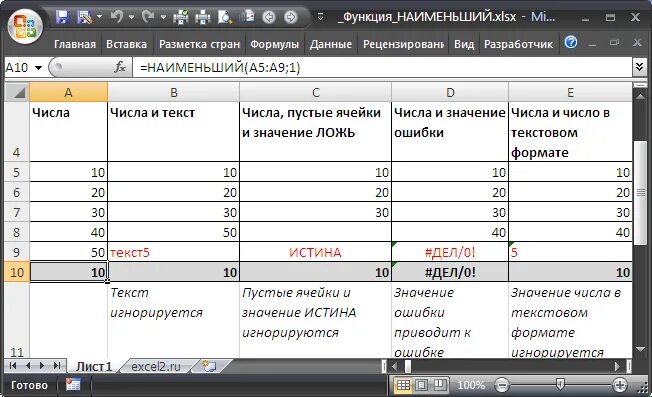Click the Redo arrow icon
This screenshot has height=397, width=652.
[x=148, y=17]
